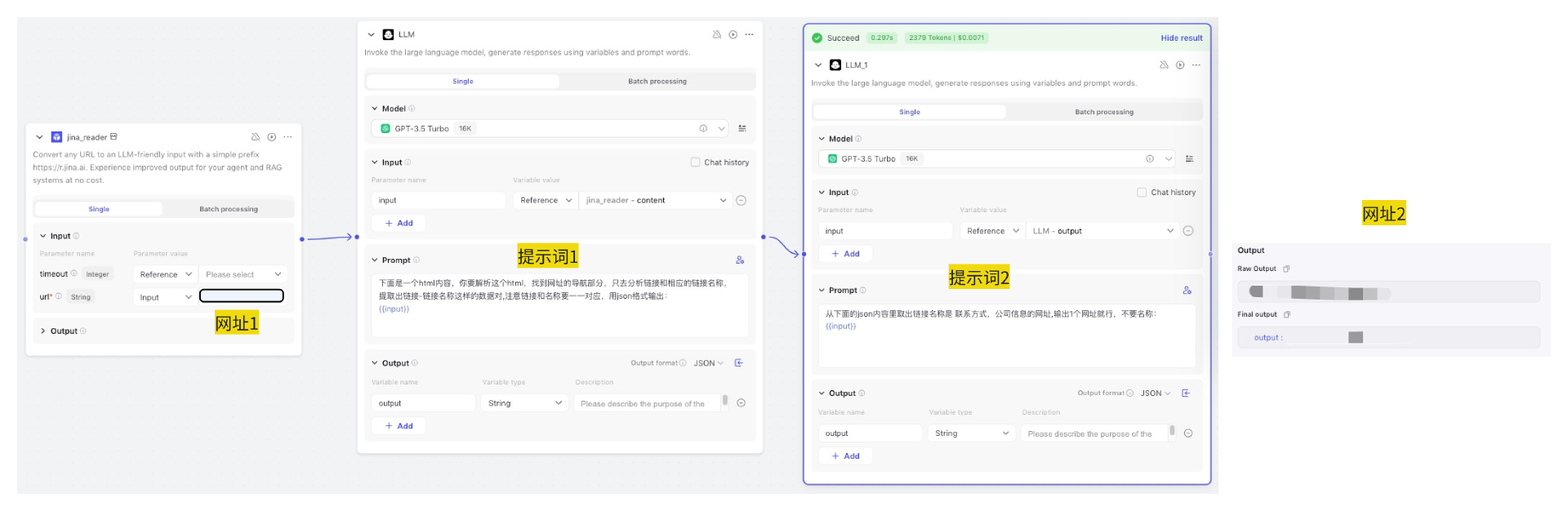The width and height of the screenshot is (1568, 511).
Task: Switch jina_reader to Batch processing tab
Action: (229, 209)
